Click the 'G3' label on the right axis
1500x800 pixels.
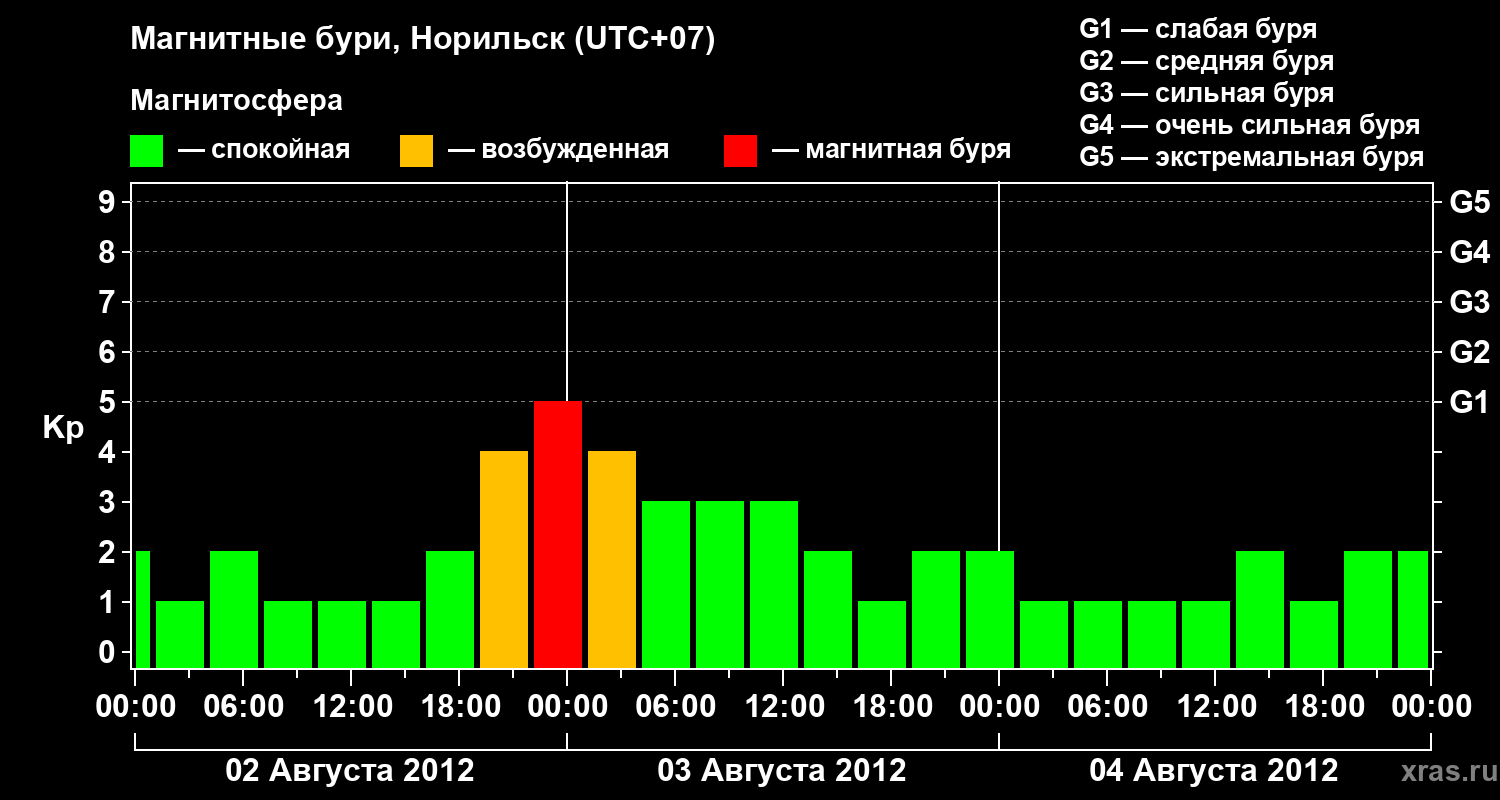pos(1469,302)
